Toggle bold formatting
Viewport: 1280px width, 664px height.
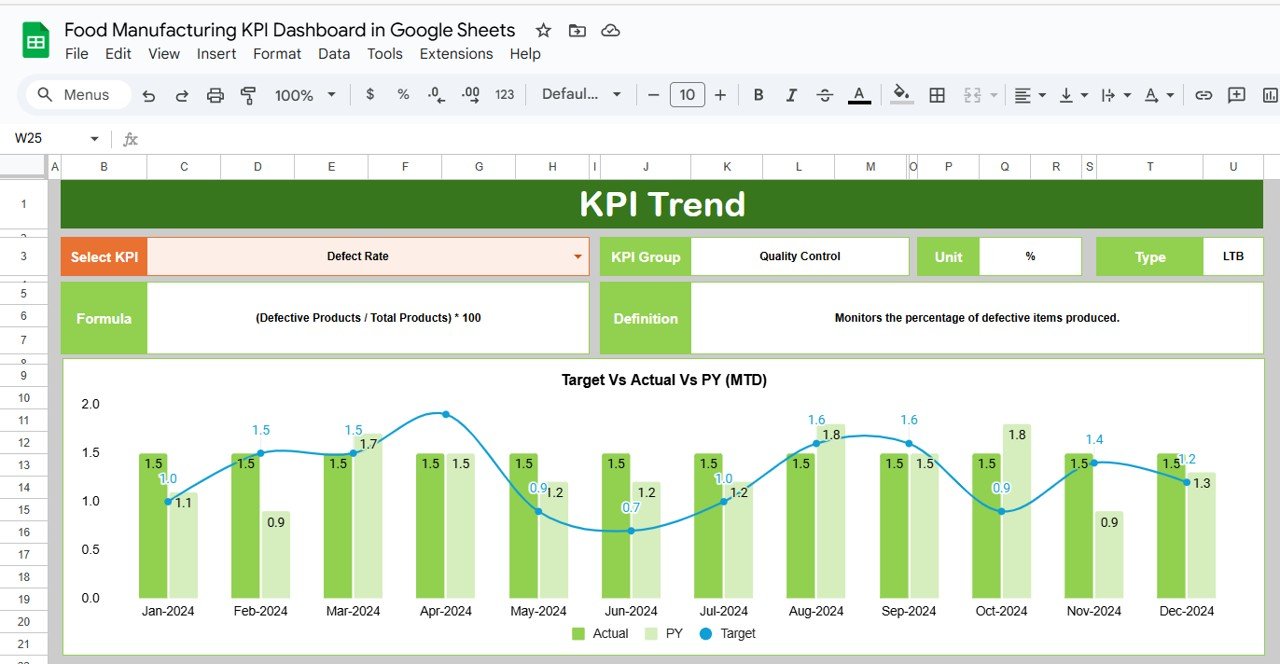click(758, 95)
